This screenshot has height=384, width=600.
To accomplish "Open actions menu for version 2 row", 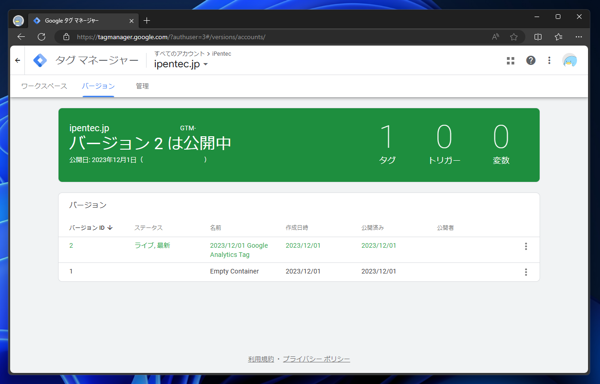I will tap(526, 246).
